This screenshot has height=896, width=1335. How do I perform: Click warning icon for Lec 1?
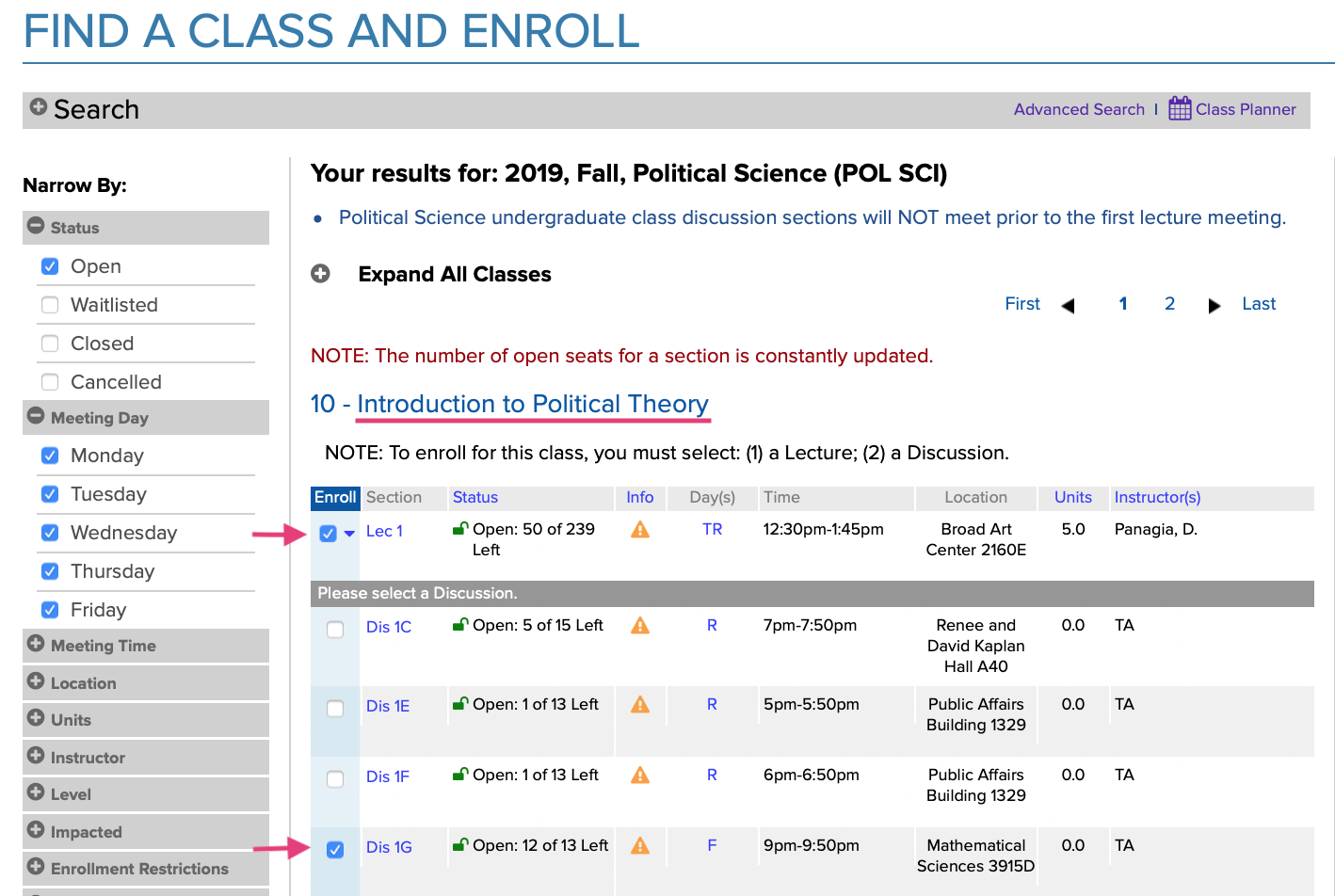(x=640, y=530)
